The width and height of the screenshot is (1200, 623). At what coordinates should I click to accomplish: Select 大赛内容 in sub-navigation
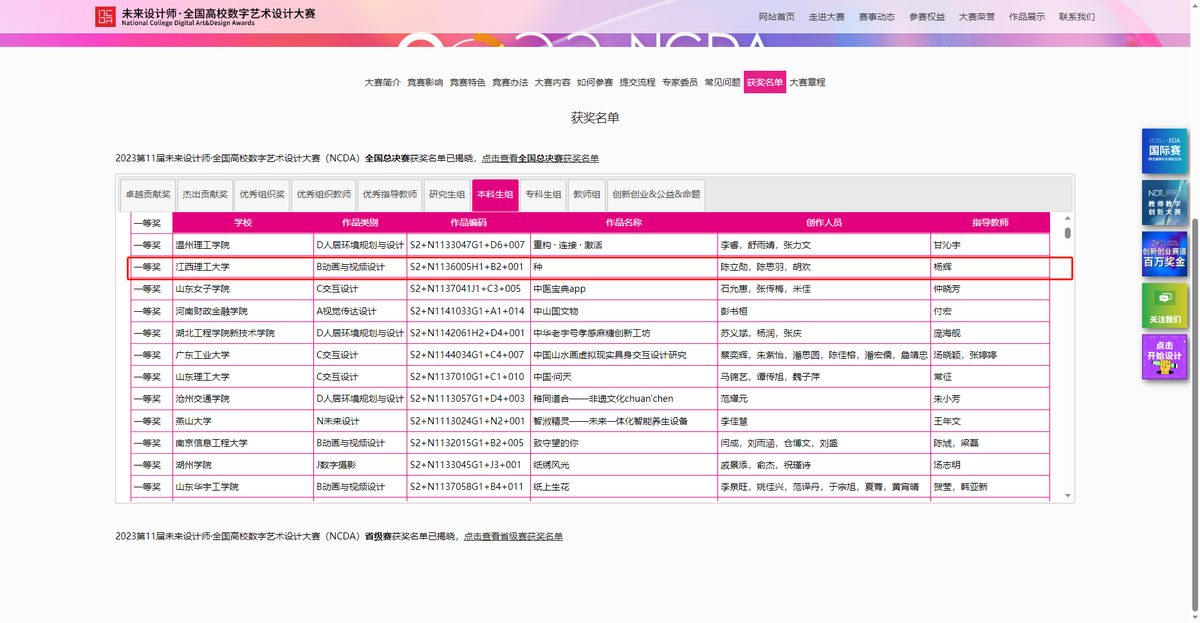pyautogui.click(x=553, y=82)
